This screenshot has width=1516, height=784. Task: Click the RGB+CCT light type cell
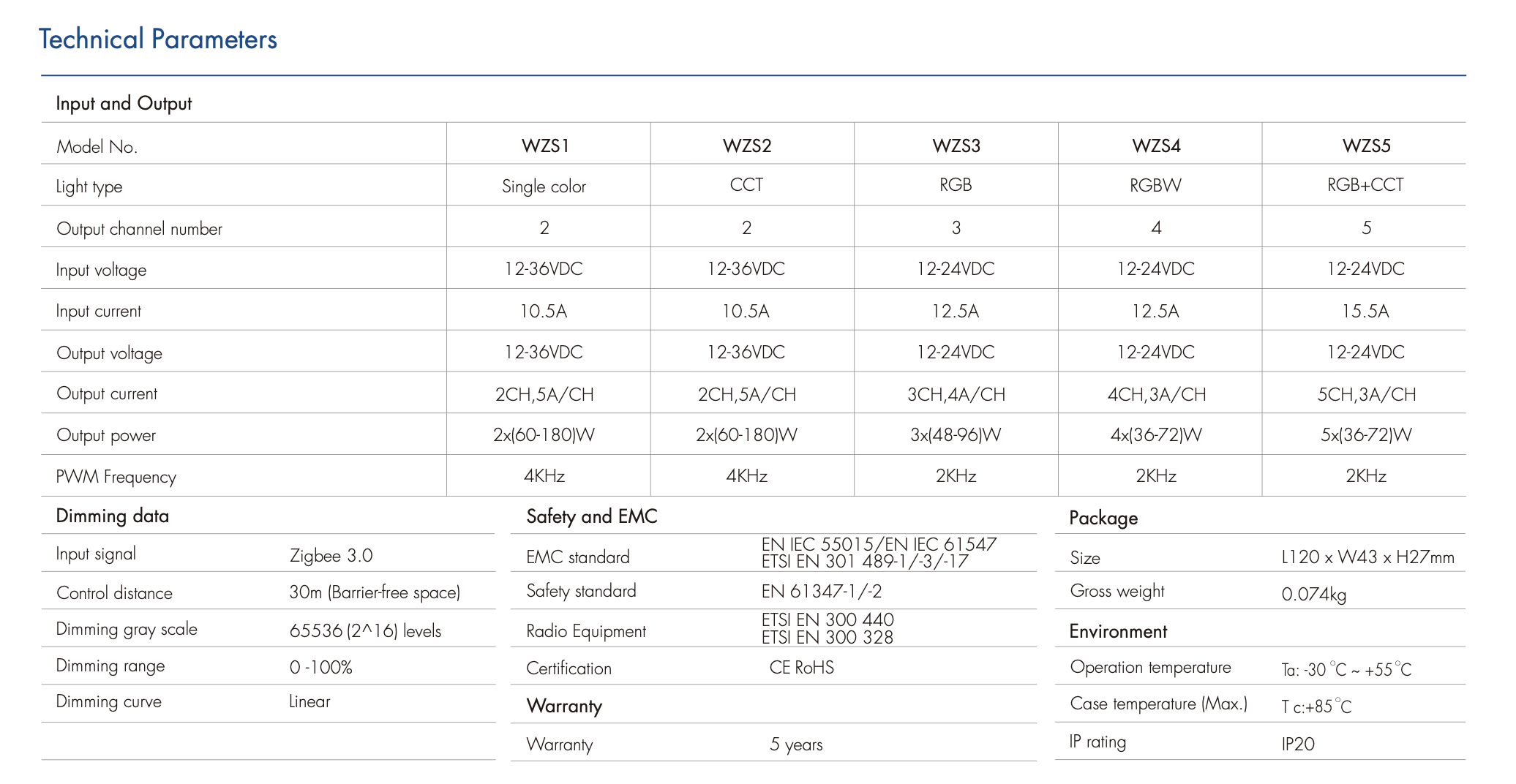click(x=1365, y=185)
